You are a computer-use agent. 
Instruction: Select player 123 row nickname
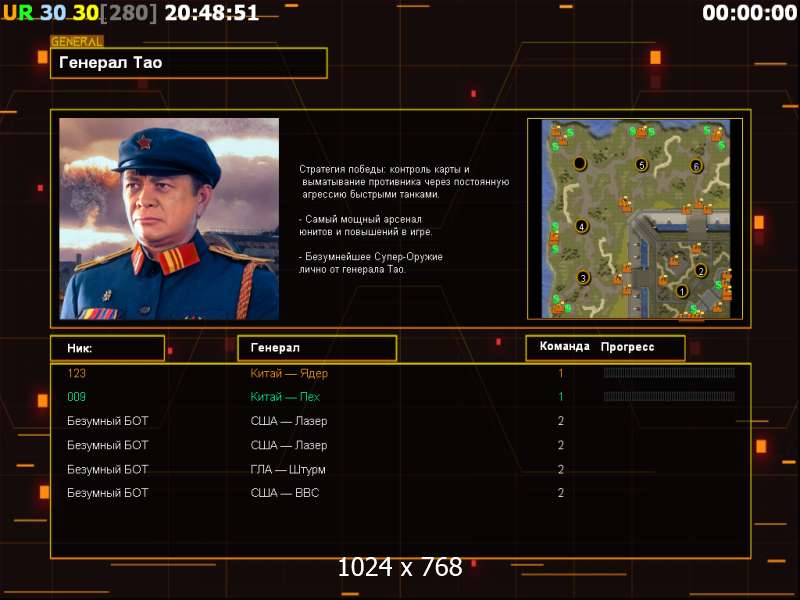(x=77, y=373)
